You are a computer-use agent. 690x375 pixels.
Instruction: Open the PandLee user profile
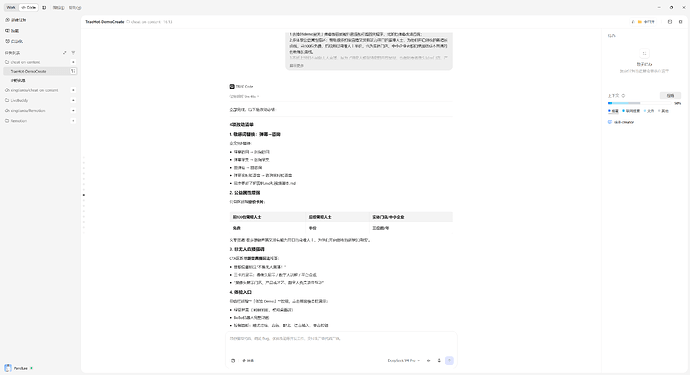(x=18, y=368)
